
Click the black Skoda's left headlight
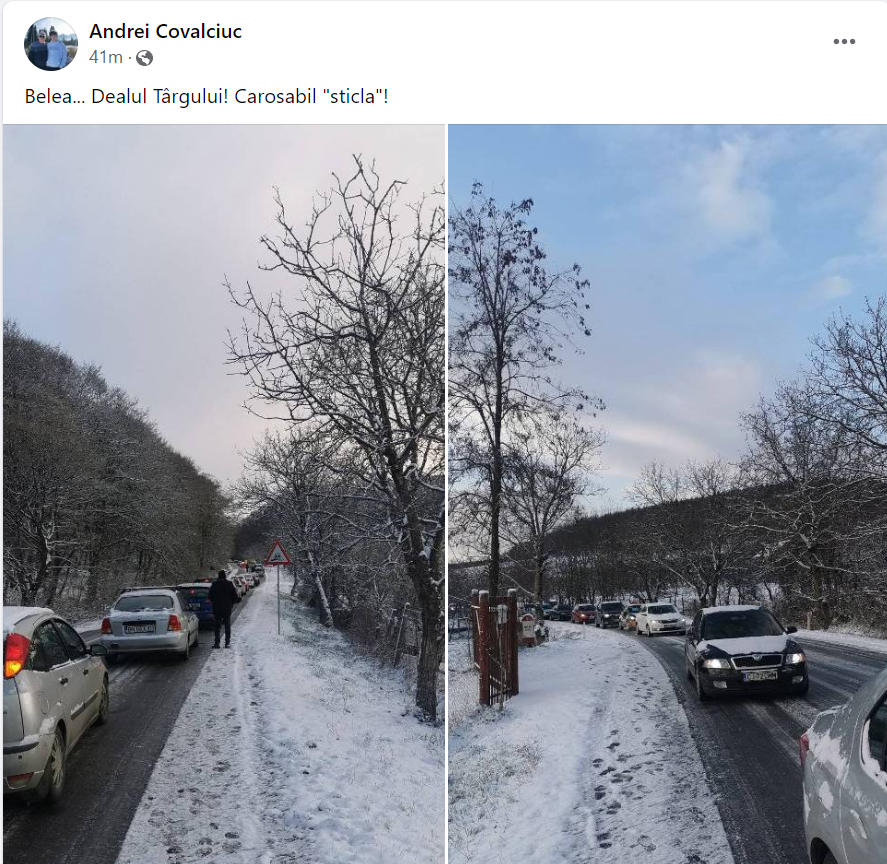tap(716, 664)
